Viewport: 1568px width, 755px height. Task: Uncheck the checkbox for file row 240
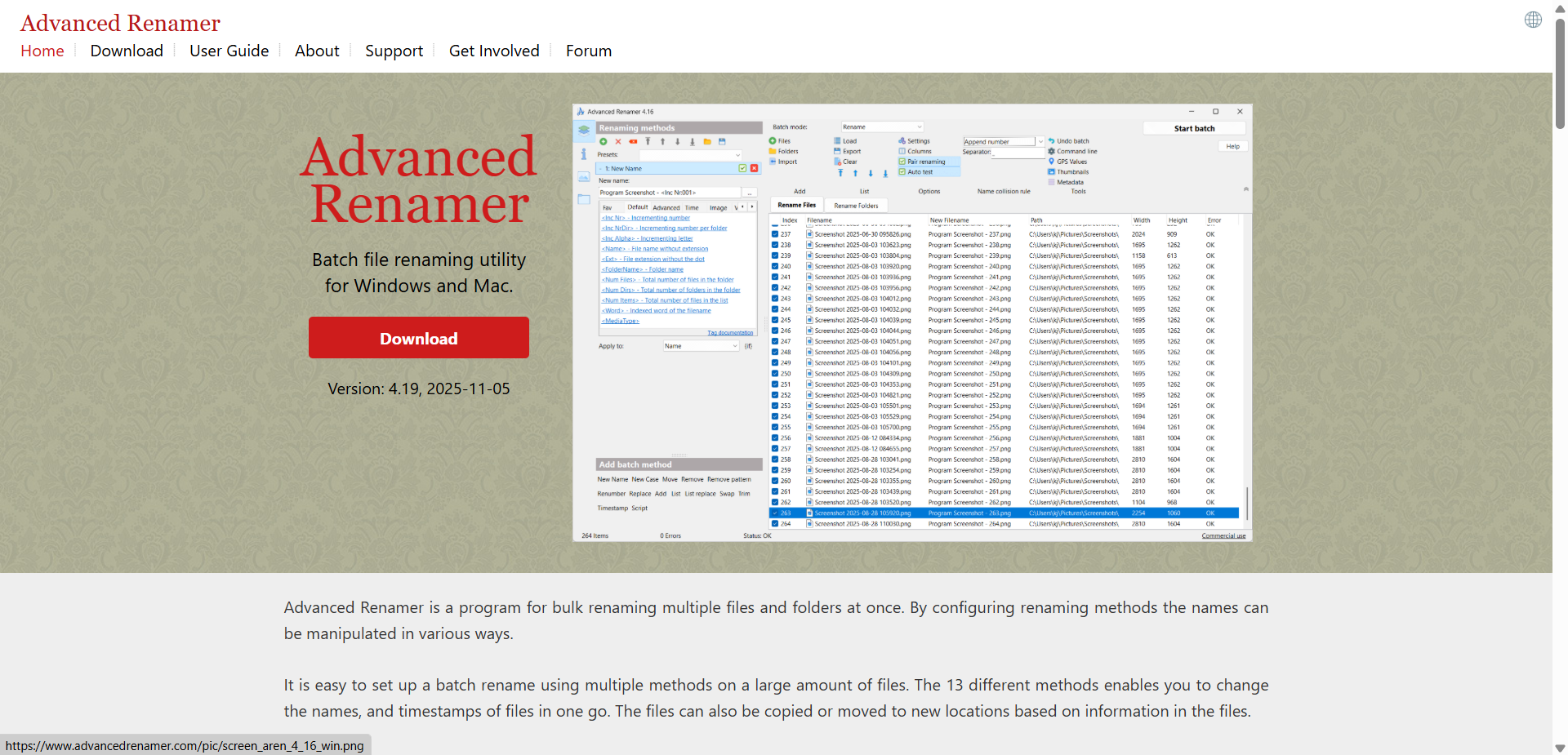click(775, 266)
